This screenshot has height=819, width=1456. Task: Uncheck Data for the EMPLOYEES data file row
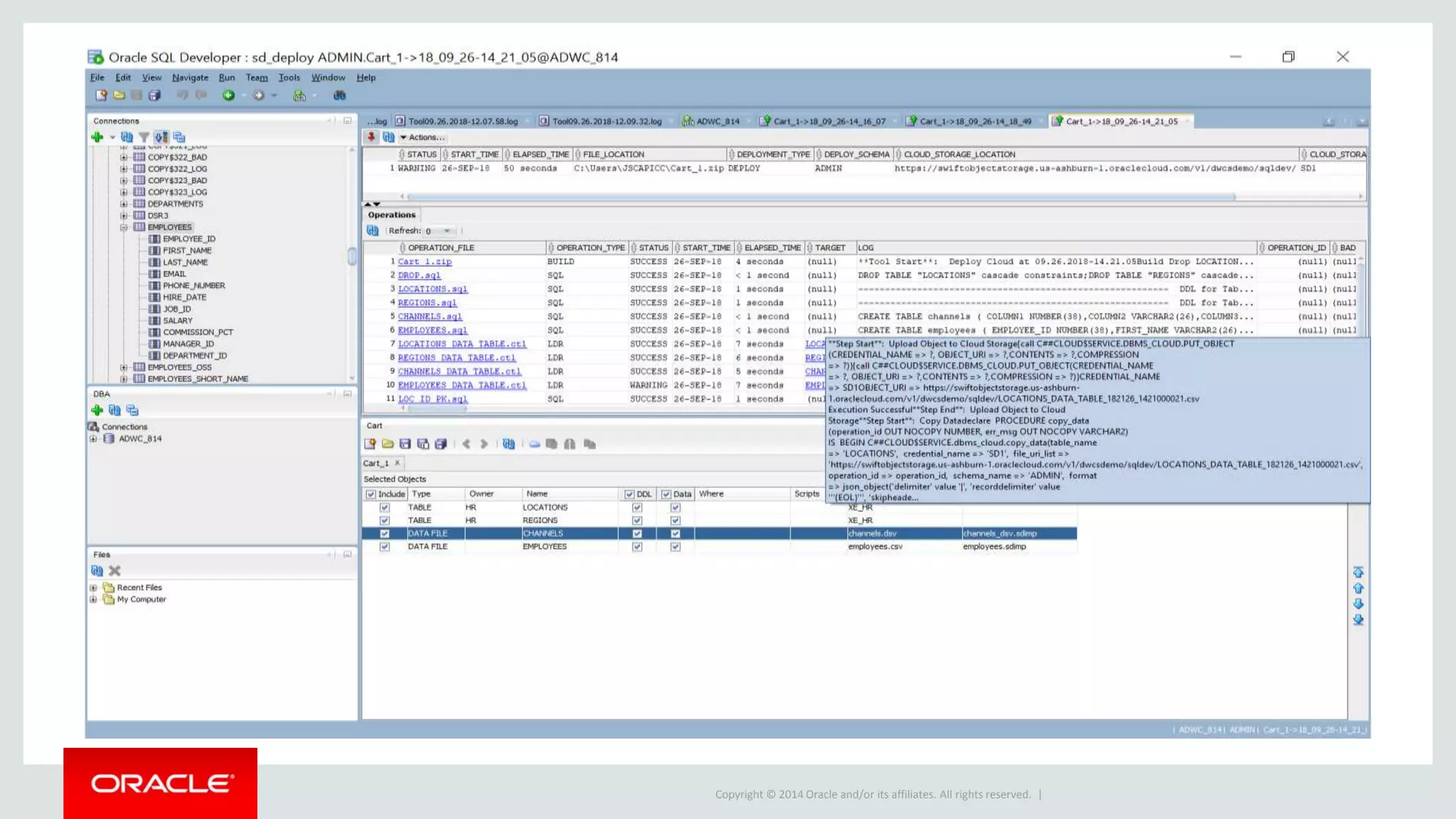tap(675, 547)
